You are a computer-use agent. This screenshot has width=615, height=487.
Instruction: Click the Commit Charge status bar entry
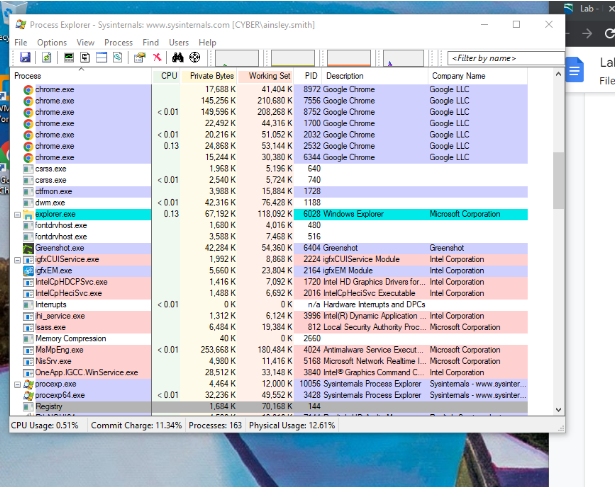(136, 425)
